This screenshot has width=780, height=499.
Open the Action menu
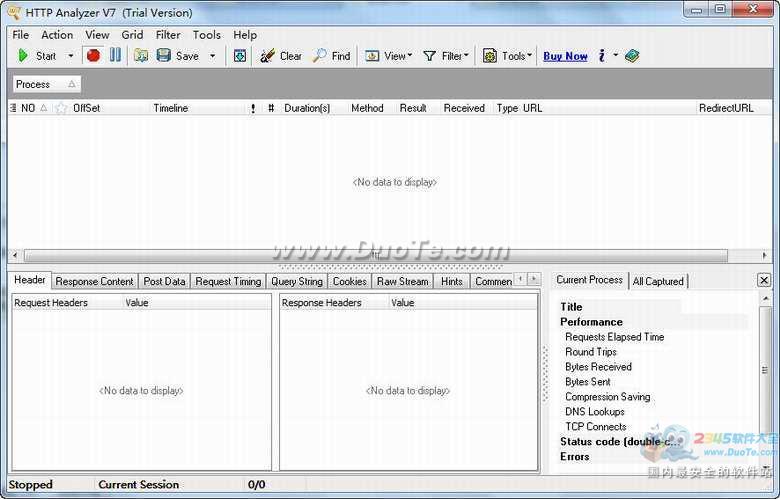57,35
